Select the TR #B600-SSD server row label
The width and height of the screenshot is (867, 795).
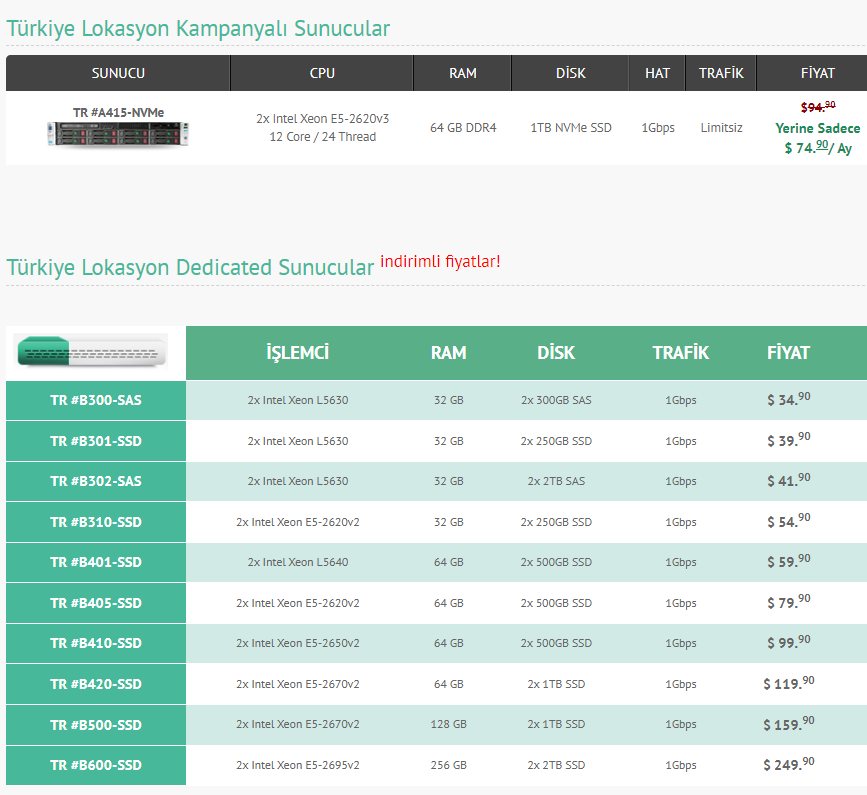tap(96, 765)
